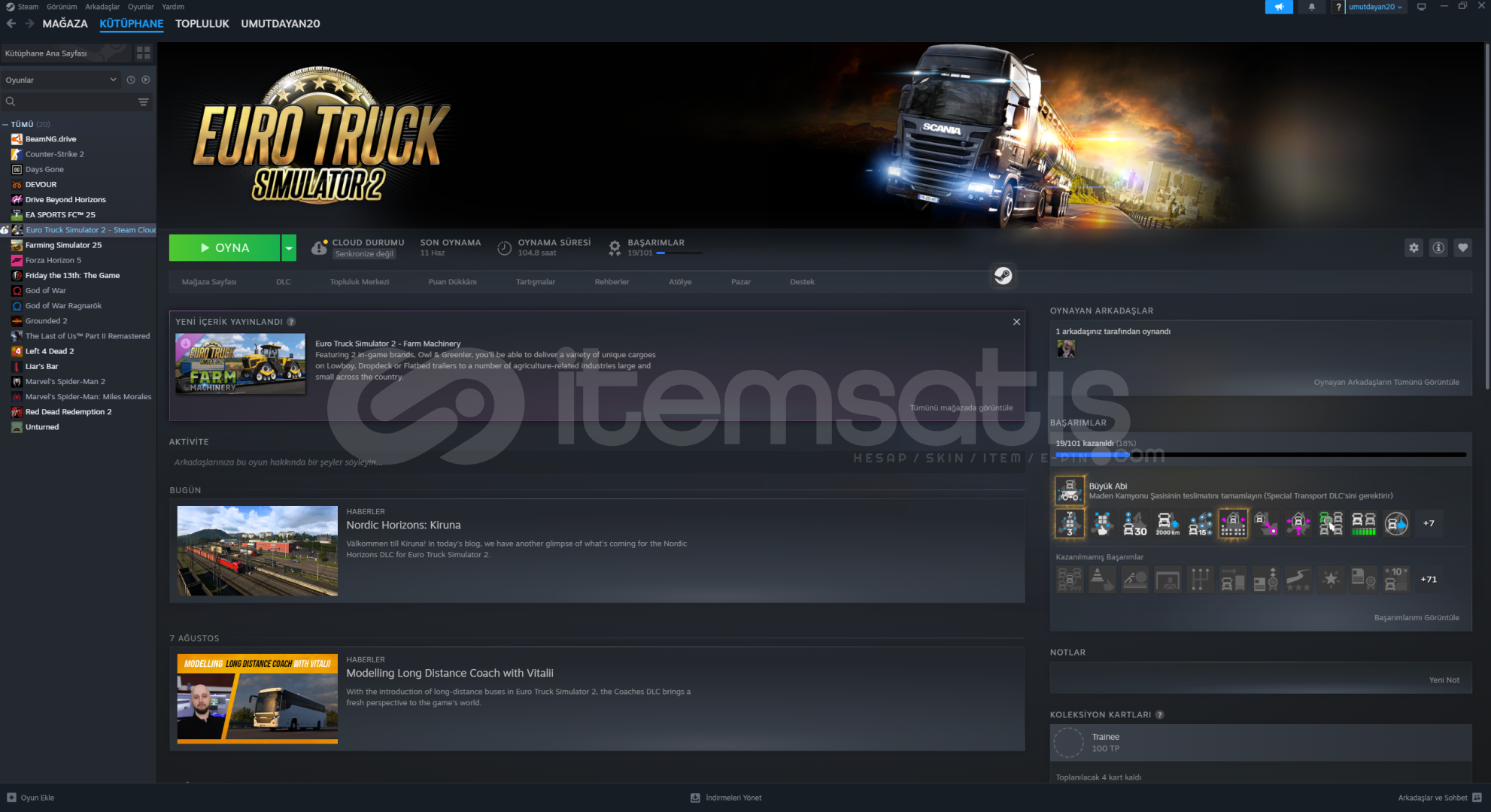This screenshot has height=812, width=1491.
Task: Open the locked traffic cone achievement icon
Action: (x=1102, y=580)
